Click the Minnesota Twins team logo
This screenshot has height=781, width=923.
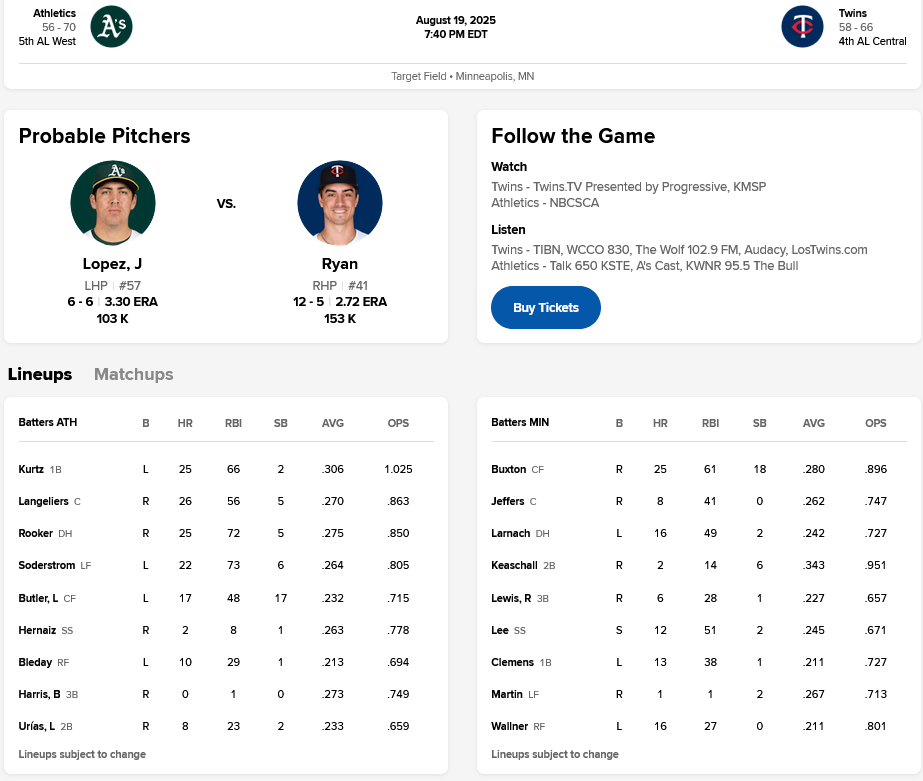[x=802, y=27]
